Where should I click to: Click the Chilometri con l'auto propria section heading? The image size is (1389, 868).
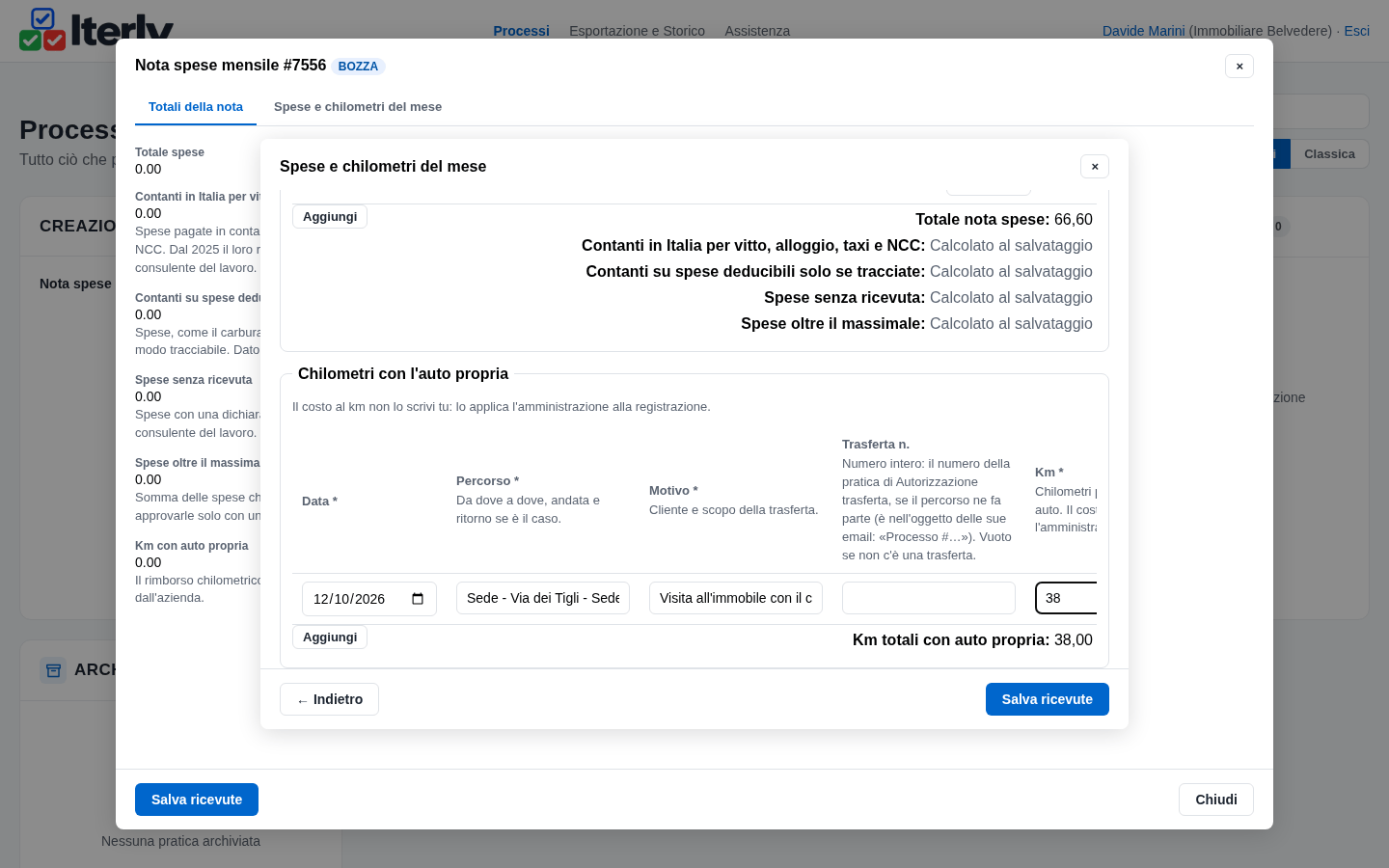pyautogui.click(x=403, y=374)
